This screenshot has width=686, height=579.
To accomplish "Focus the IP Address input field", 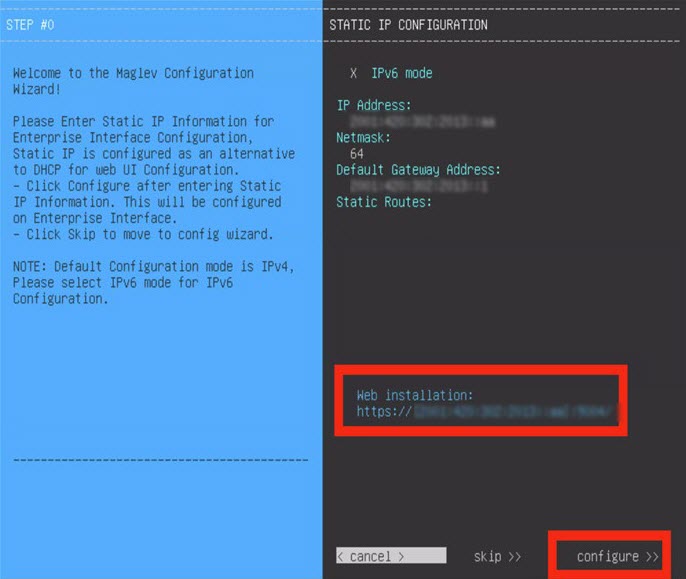I will point(423,121).
